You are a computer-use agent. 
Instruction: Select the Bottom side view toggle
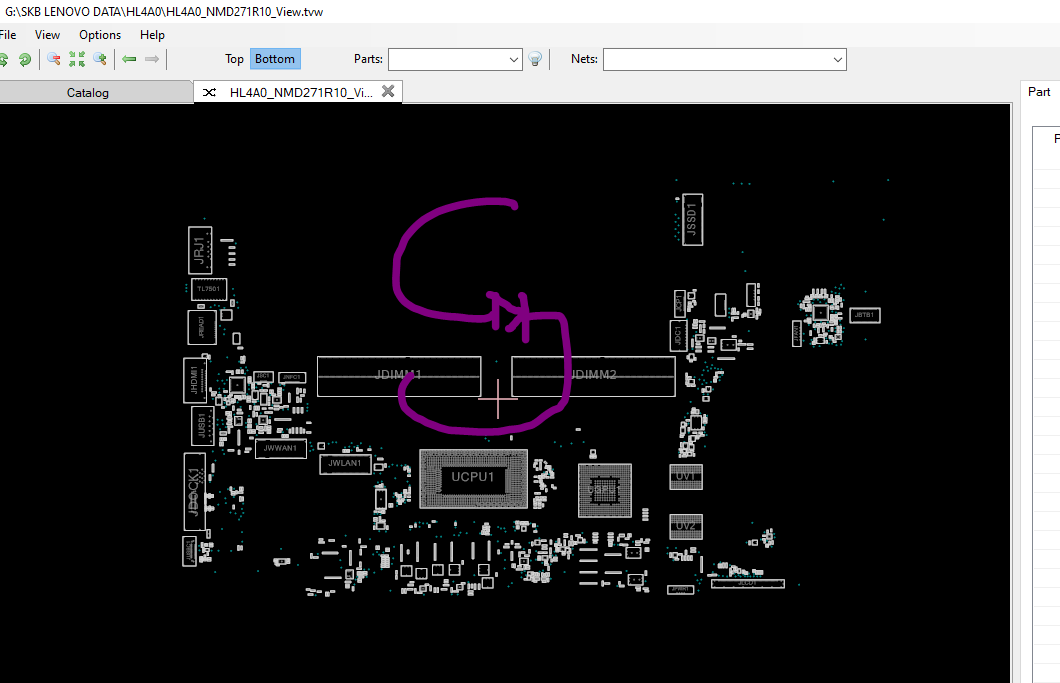click(275, 59)
